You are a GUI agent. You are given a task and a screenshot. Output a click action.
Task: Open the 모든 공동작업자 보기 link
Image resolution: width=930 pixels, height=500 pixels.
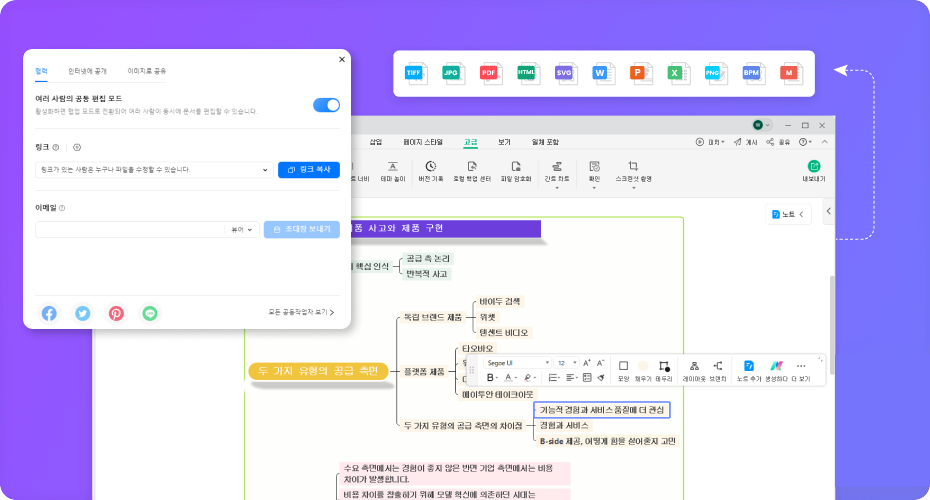[x=301, y=313]
